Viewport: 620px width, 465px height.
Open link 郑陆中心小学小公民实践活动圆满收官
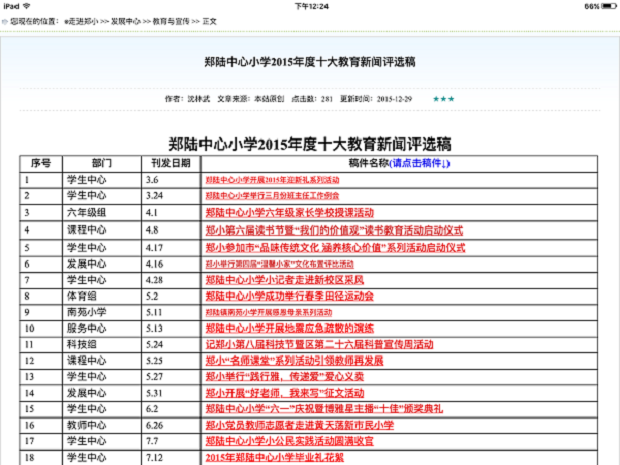tap(289, 441)
